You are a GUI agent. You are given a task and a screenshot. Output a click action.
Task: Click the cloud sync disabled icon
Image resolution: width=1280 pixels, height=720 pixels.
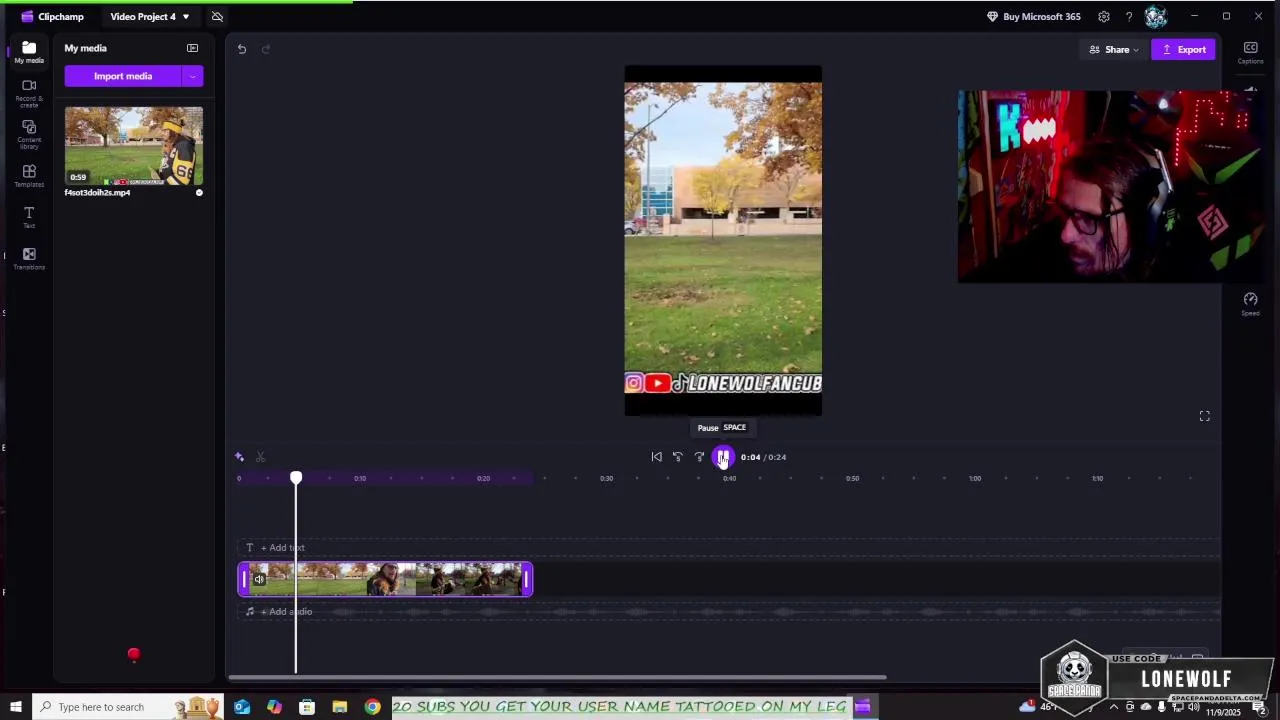pos(217,17)
